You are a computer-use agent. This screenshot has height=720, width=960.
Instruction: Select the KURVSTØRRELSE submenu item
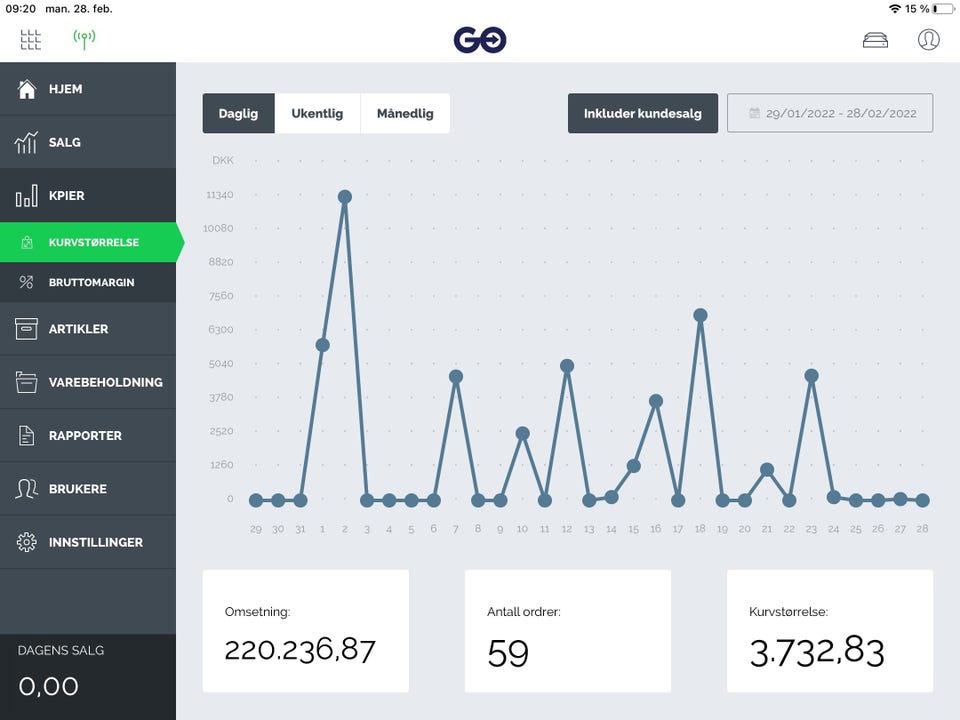tap(88, 242)
